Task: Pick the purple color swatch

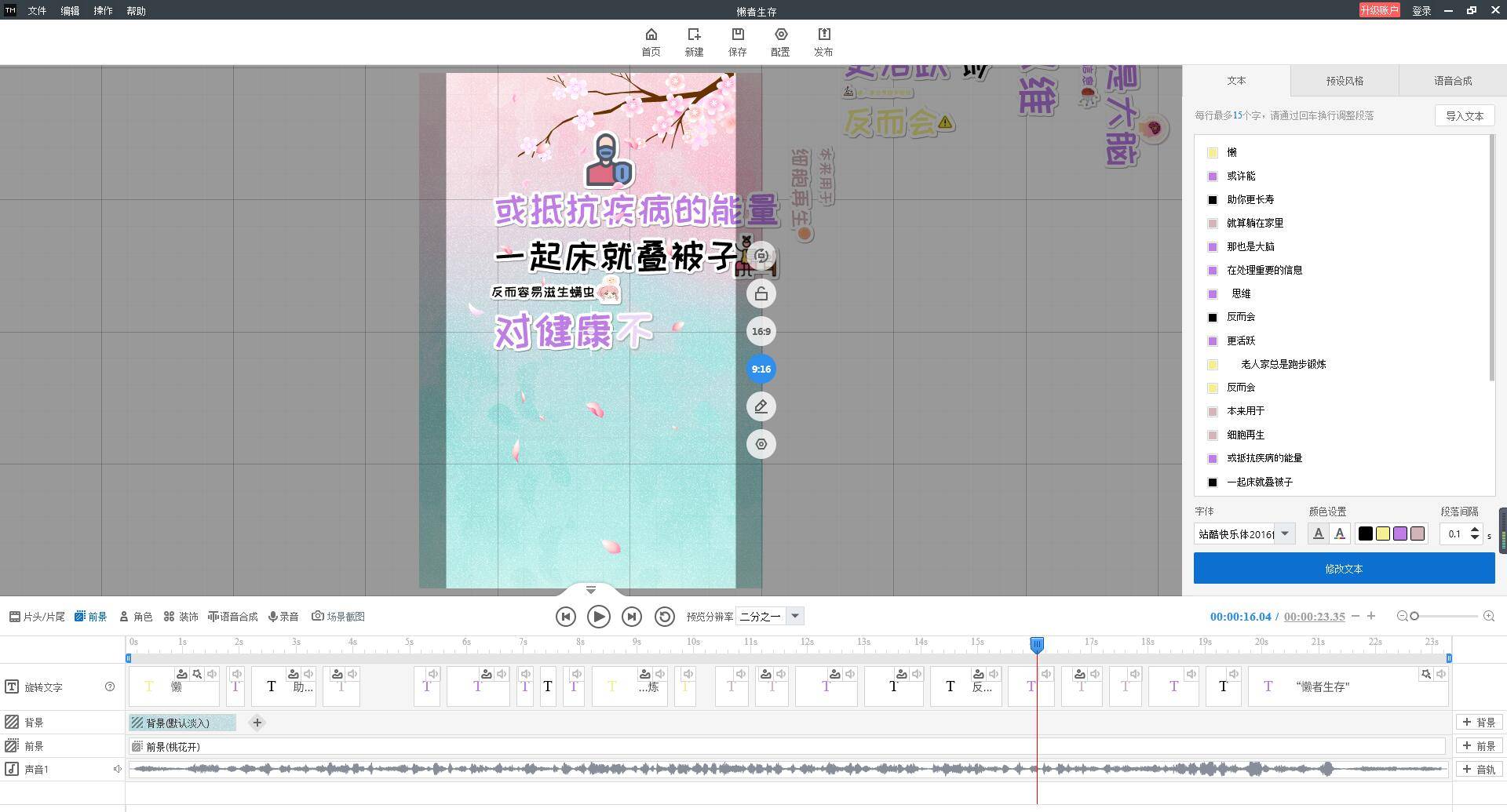Action: [1400, 533]
